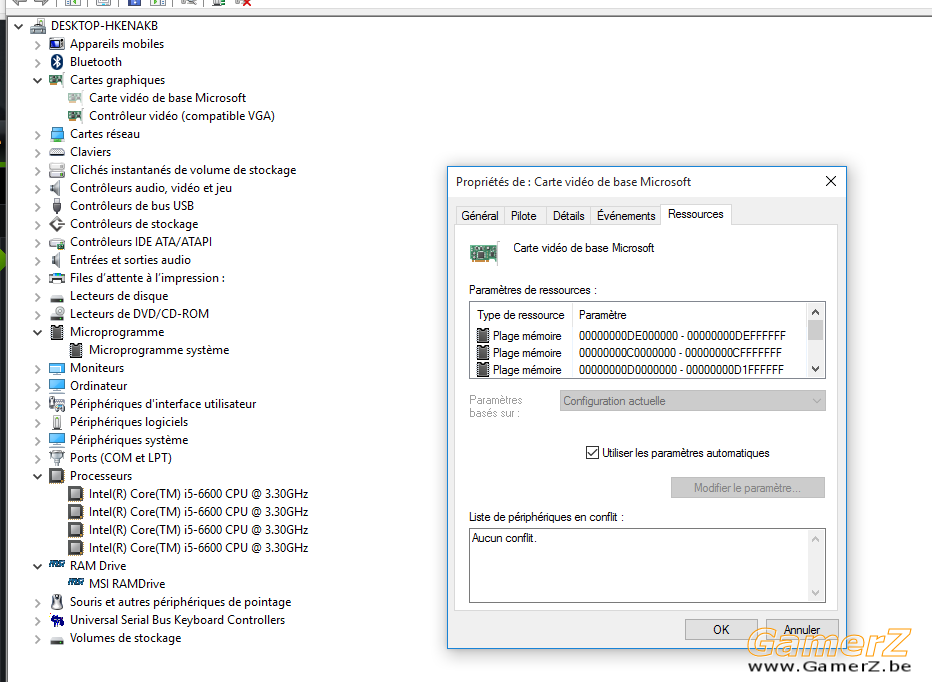
Task: Select the Ressources tab
Action: [695, 214]
